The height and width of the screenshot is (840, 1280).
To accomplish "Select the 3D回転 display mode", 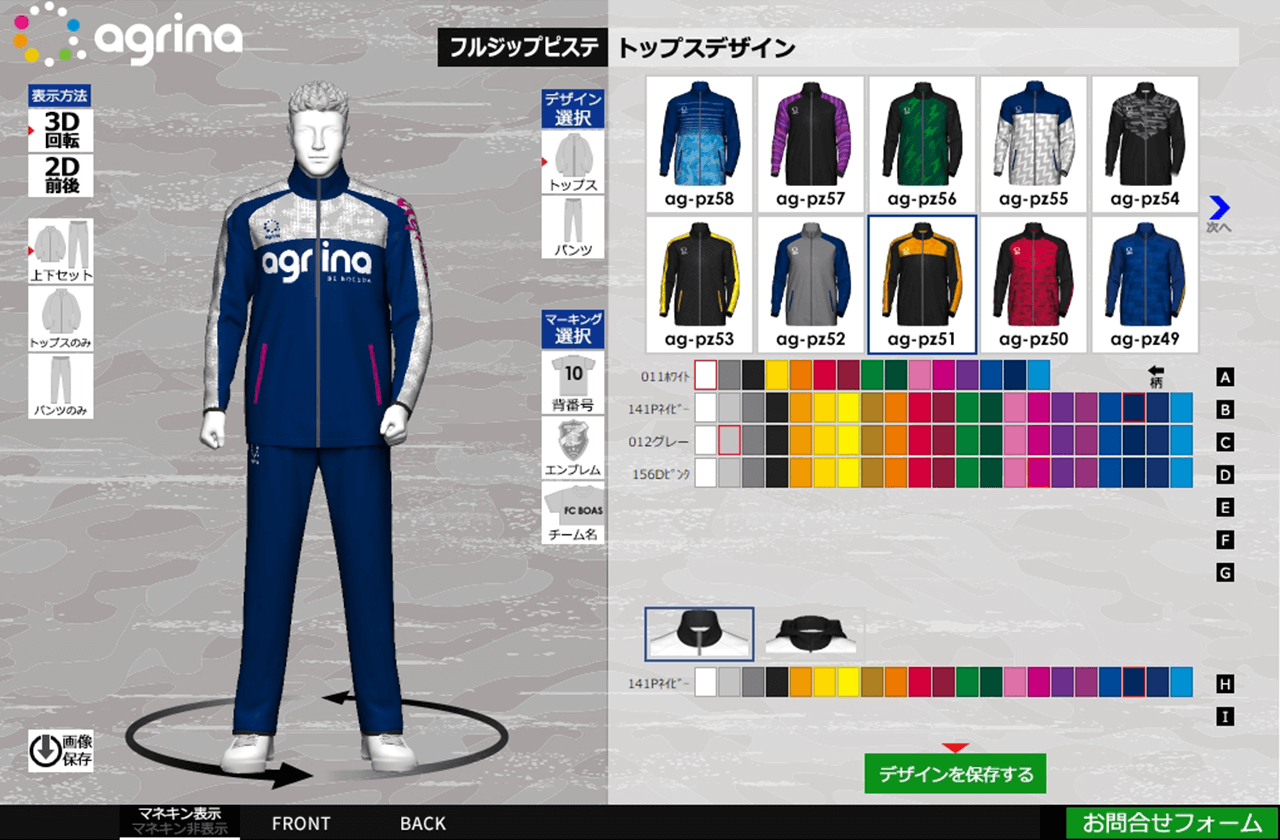I will 61,130.
